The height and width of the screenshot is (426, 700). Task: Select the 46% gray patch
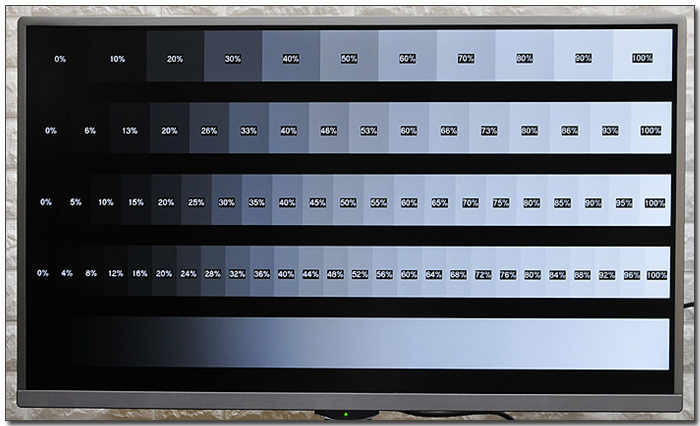click(328, 130)
